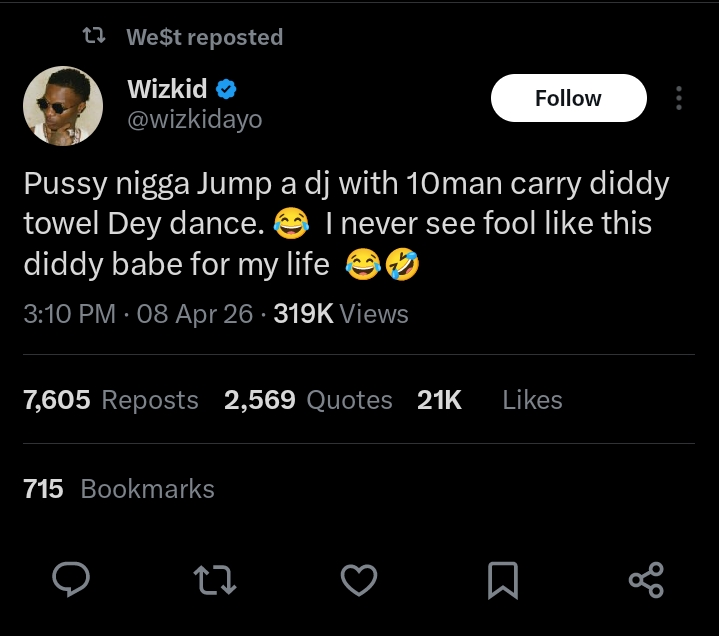Screen dimensions: 719x636
Task: Like the tweet with heart icon
Action: [x=359, y=579]
